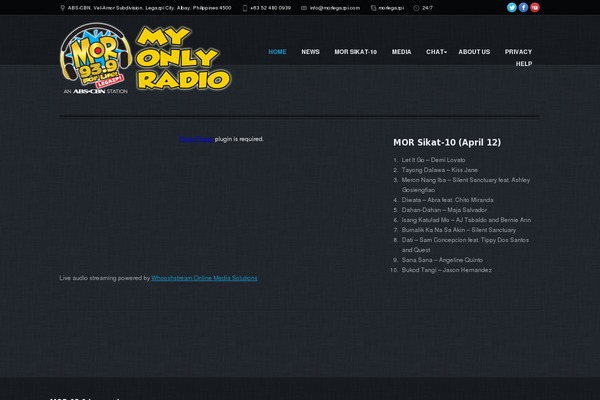Open the MEDIA menu item
Screen dimensions: 600x400
(401, 52)
